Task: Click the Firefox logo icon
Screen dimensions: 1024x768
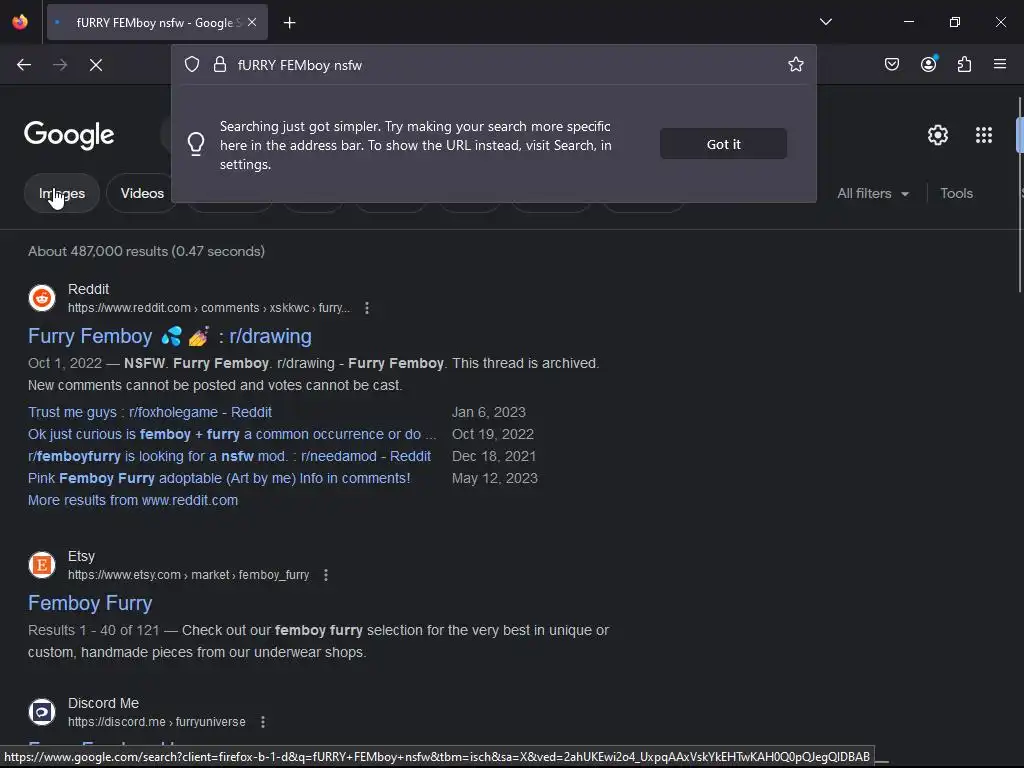Action: click(20, 22)
